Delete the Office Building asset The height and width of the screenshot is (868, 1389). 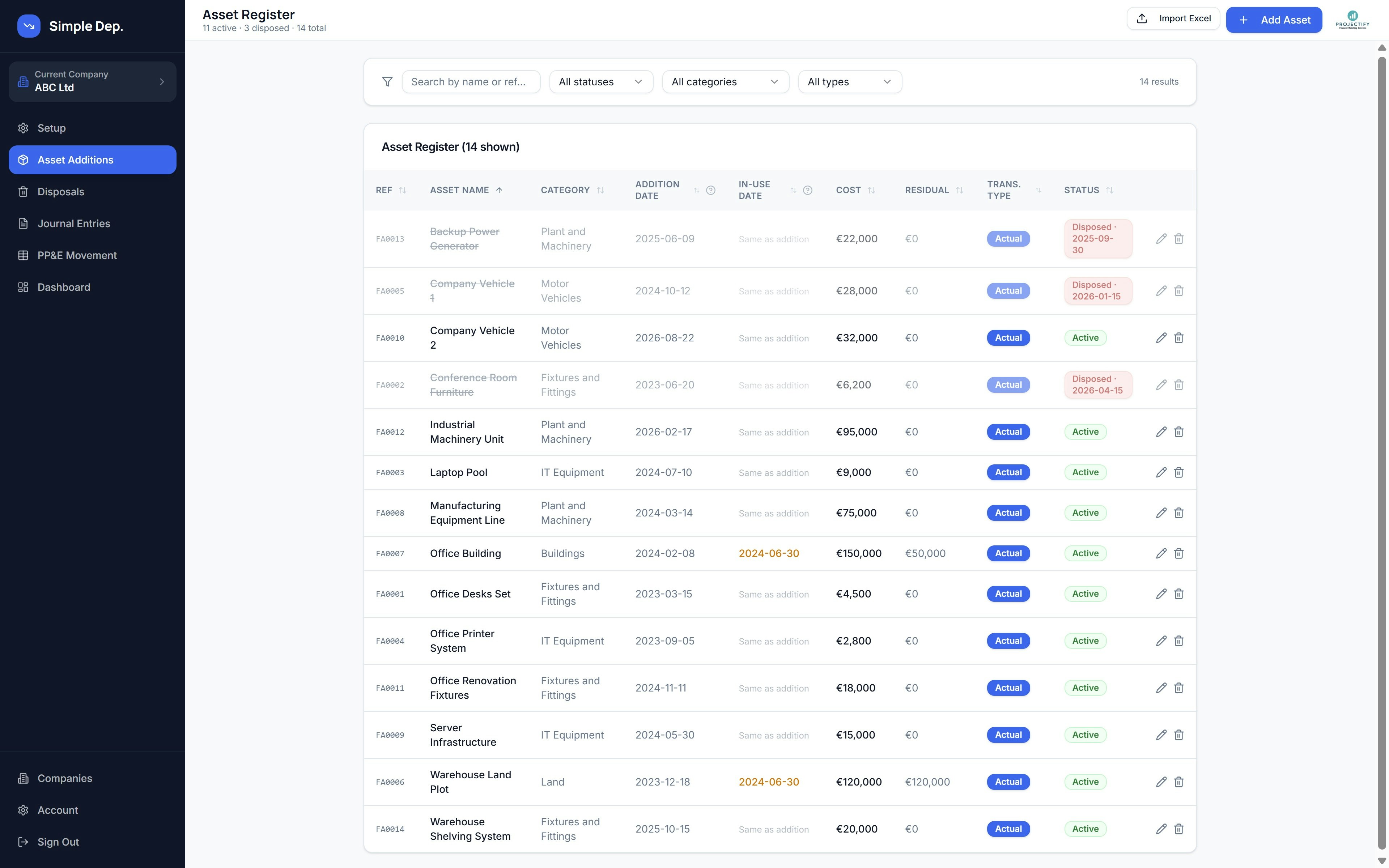(x=1178, y=553)
